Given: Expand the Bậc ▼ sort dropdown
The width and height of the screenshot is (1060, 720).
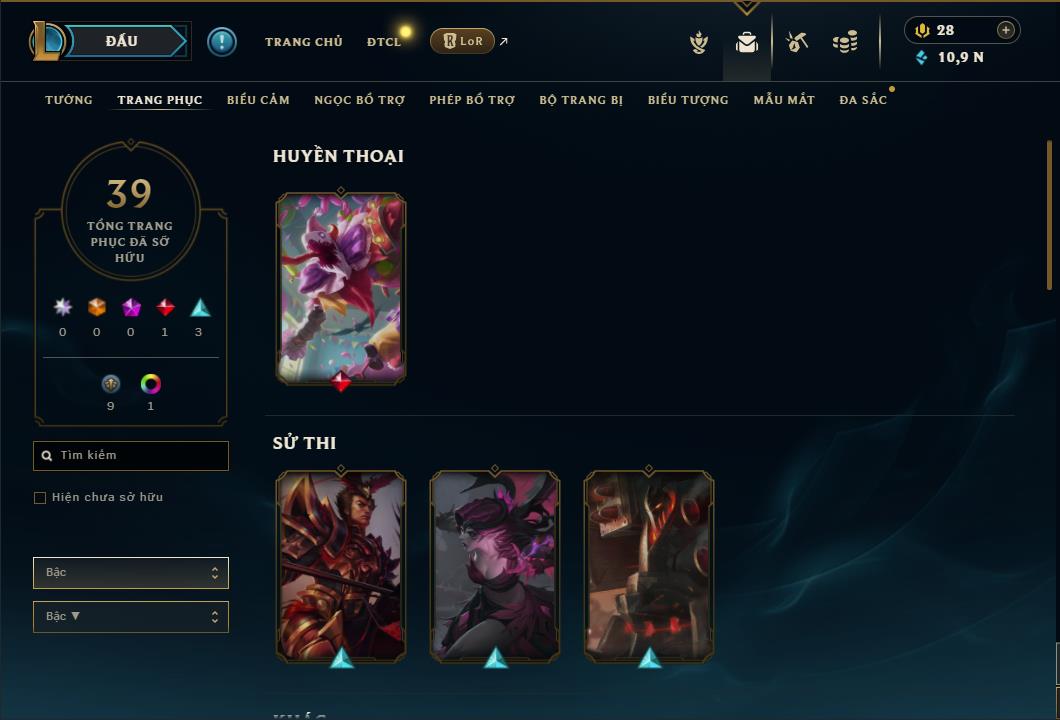Looking at the screenshot, I should click(131, 617).
